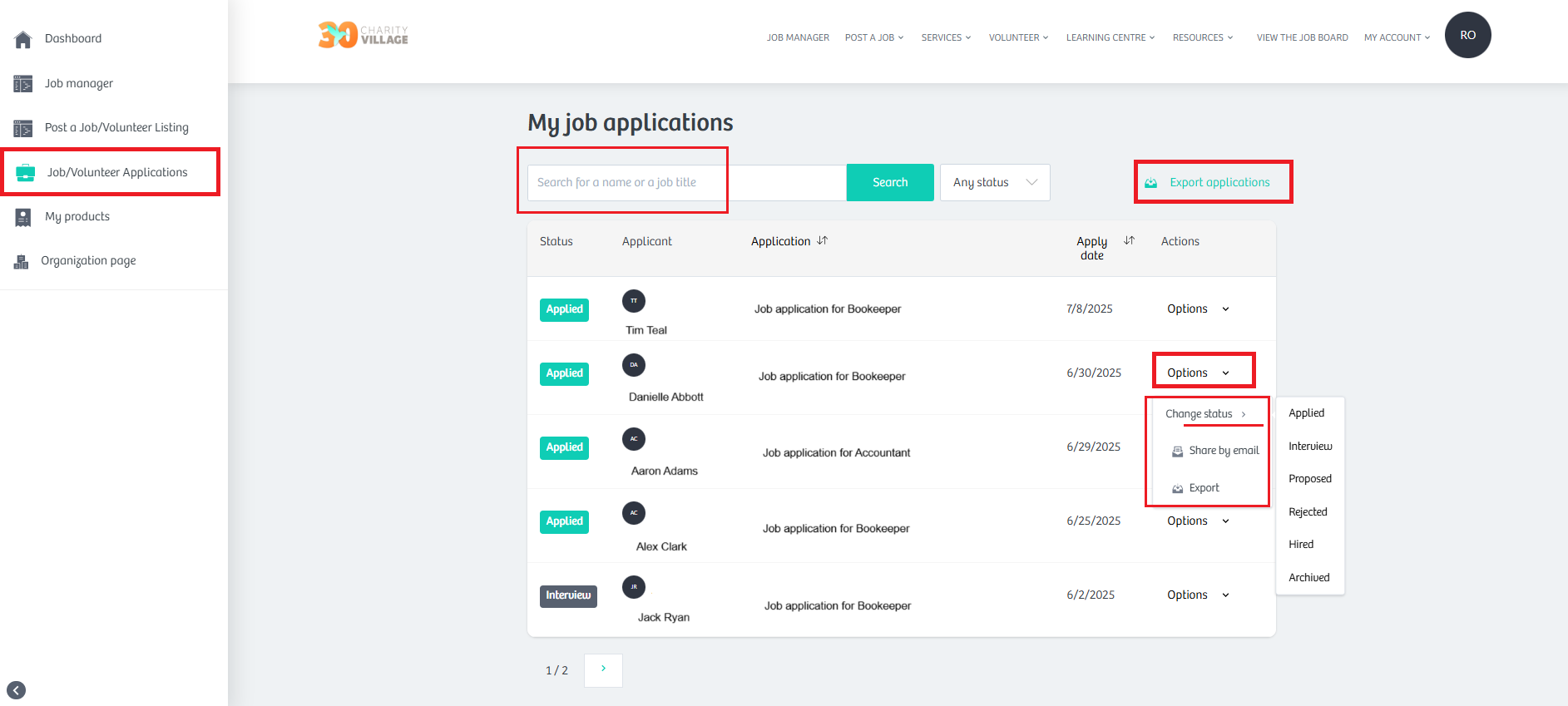Sort by Application column arrows
This screenshot has height=706, width=1568.
point(822,240)
